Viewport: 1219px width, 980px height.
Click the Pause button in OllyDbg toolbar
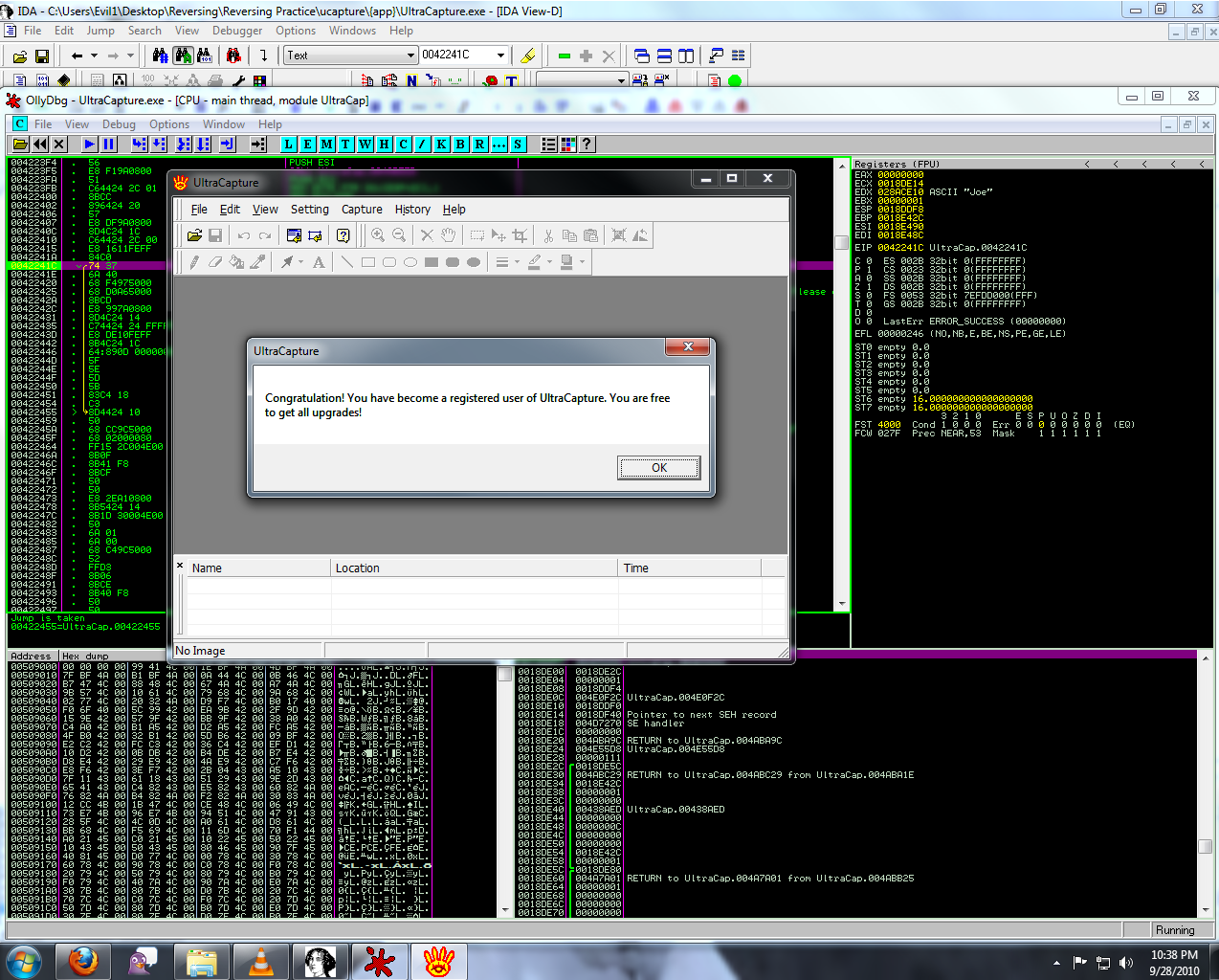click(108, 145)
